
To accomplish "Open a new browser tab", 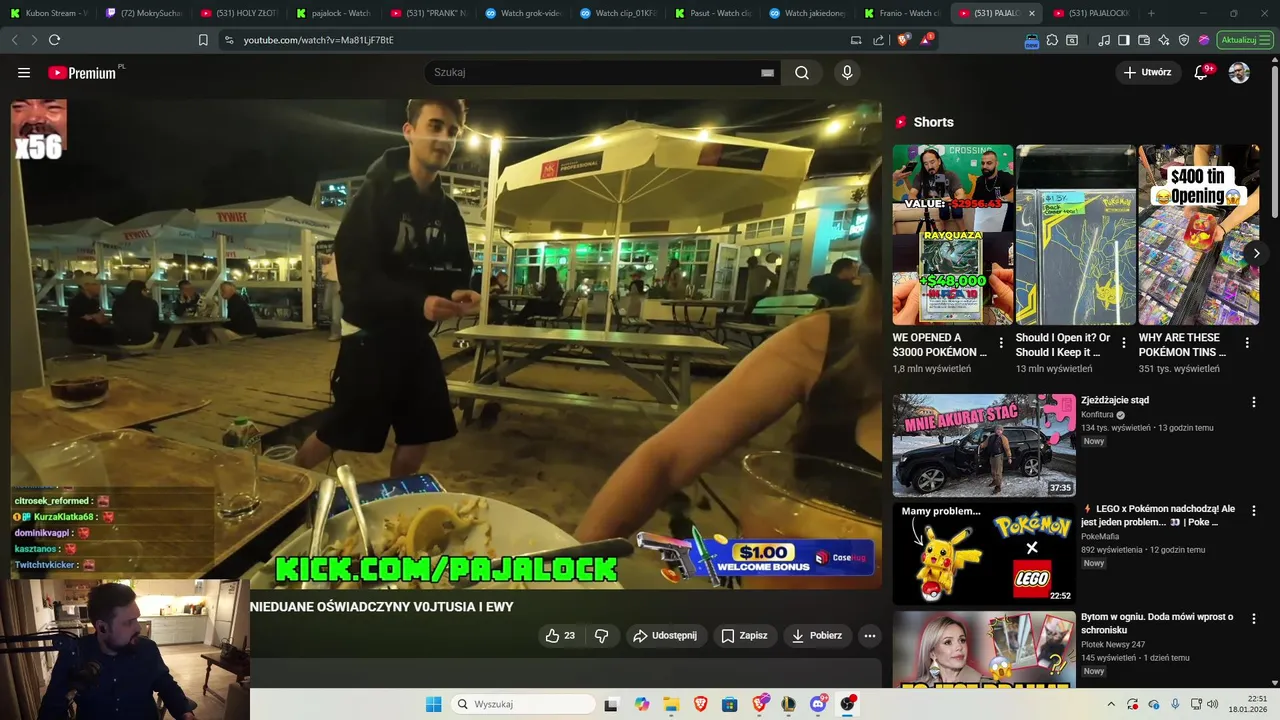I will coord(1151,13).
